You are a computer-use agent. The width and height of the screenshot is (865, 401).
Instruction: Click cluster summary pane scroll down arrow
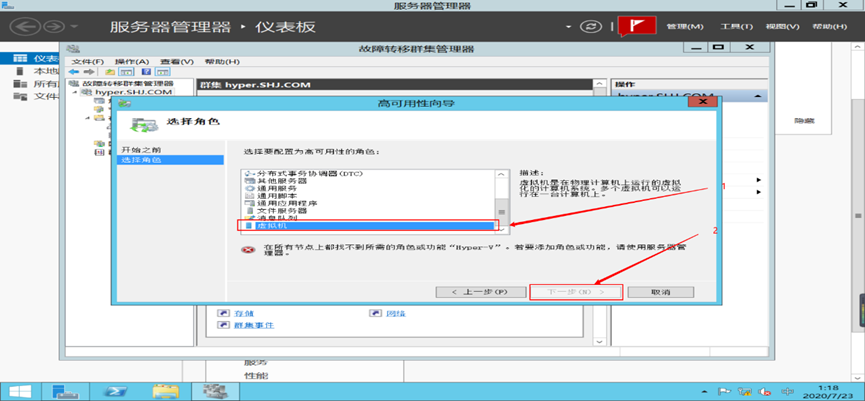click(x=600, y=342)
